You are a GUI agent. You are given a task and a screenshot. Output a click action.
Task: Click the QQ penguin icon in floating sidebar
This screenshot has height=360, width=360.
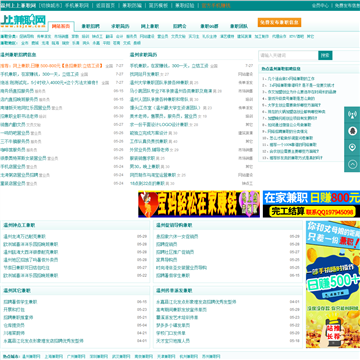(x=352, y=131)
